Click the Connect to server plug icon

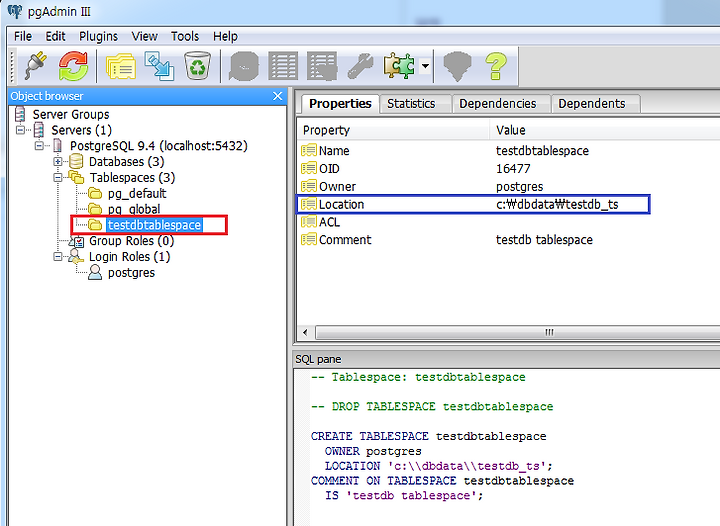click(35, 66)
